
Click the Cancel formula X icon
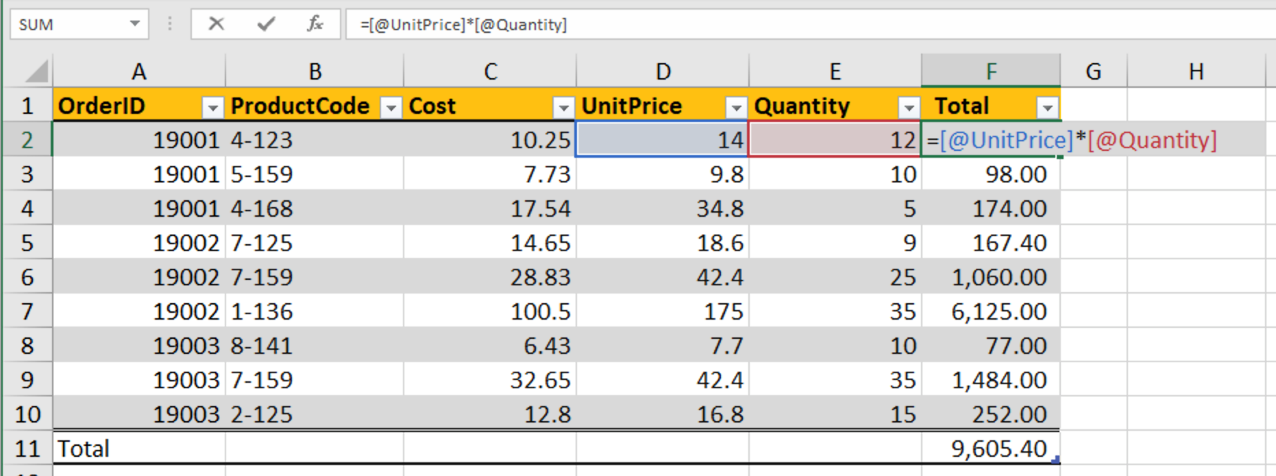click(216, 24)
